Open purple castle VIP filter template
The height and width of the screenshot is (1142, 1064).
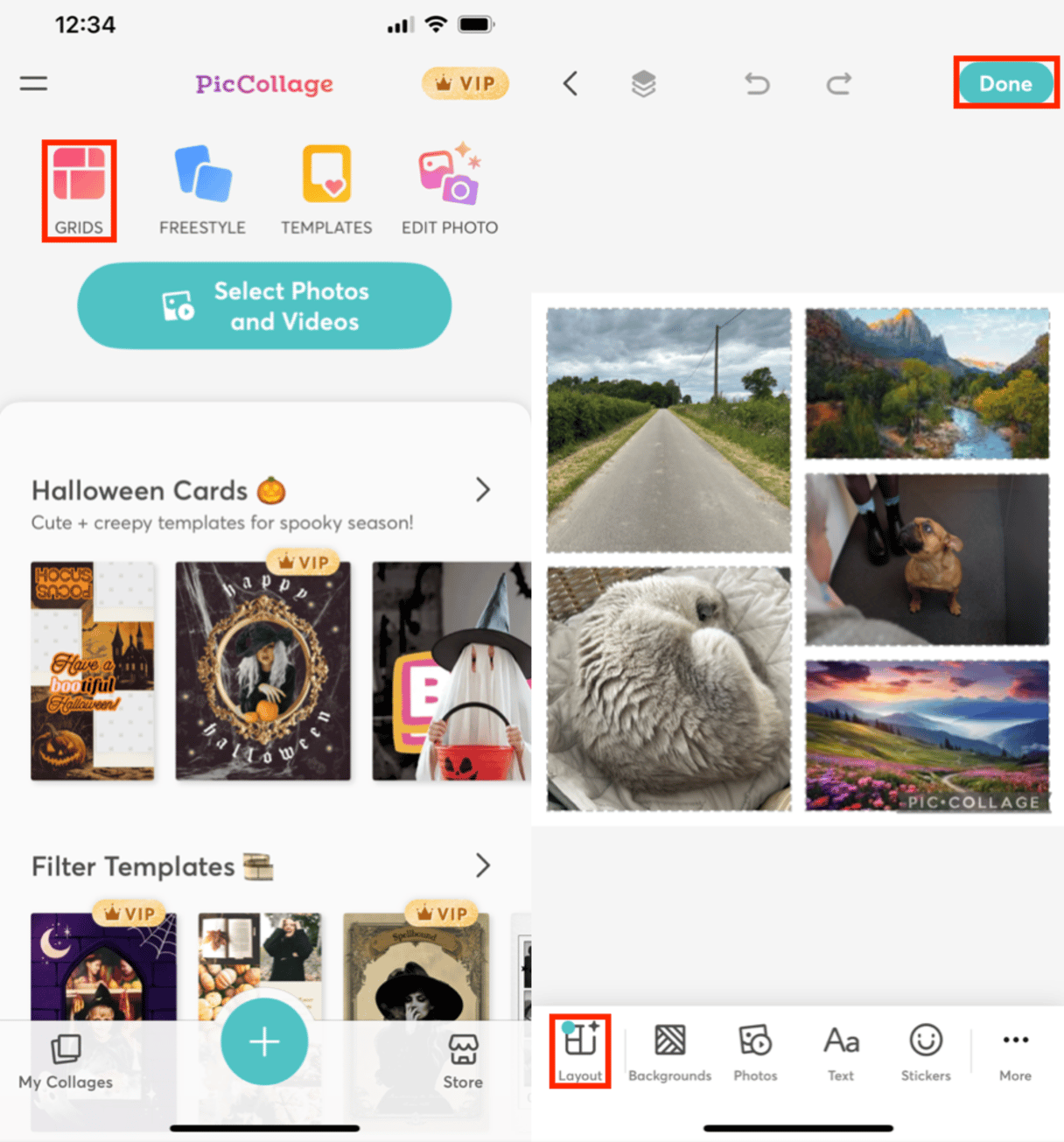(x=103, y=967)
